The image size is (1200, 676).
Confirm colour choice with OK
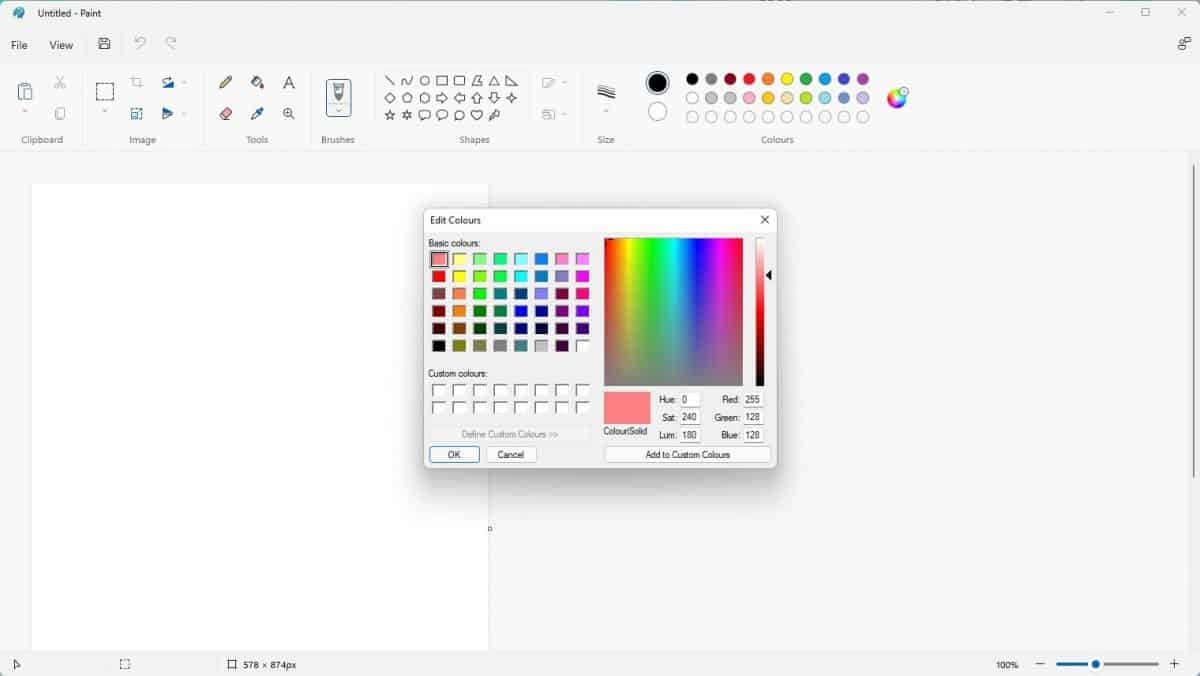[x=453, y=454]
